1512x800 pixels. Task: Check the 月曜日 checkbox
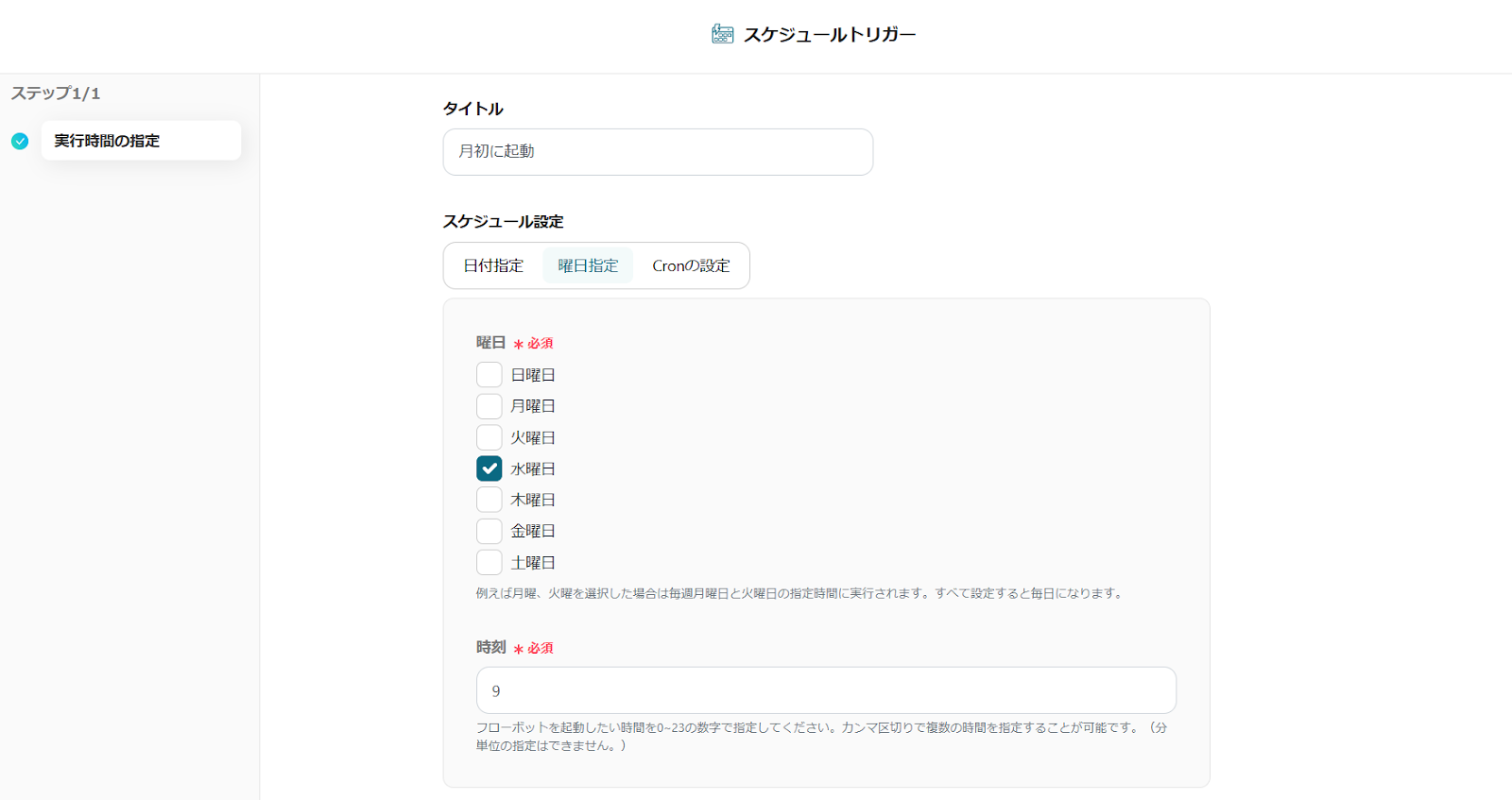(489, 406)
